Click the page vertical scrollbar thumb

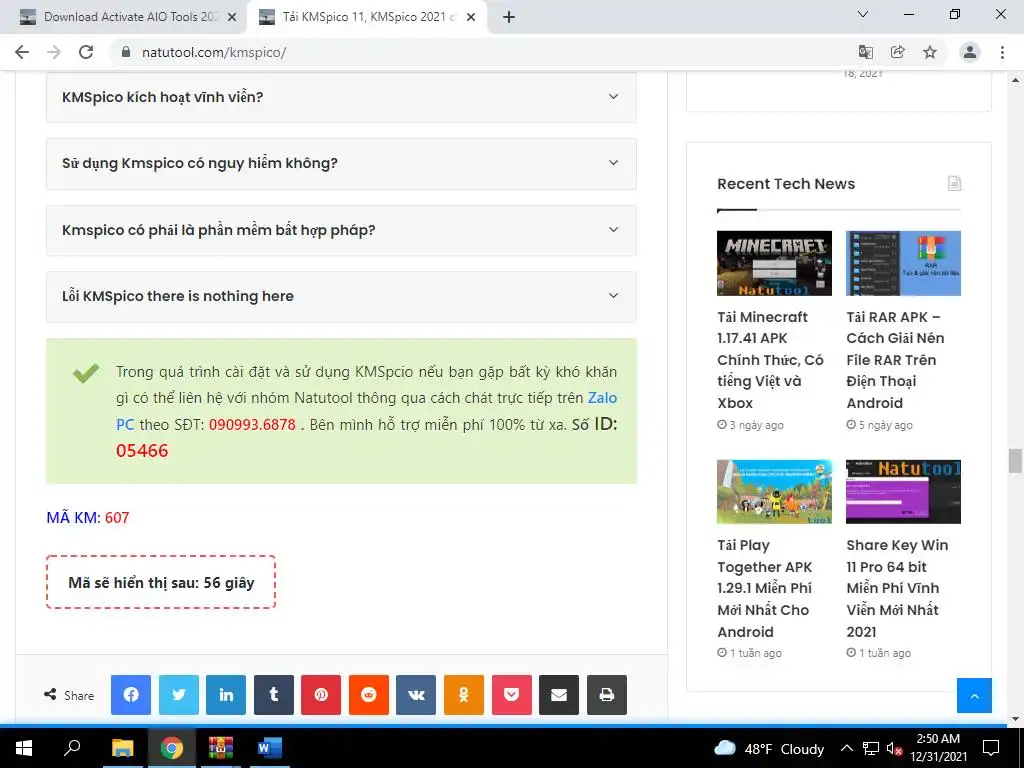[1015, 461]
